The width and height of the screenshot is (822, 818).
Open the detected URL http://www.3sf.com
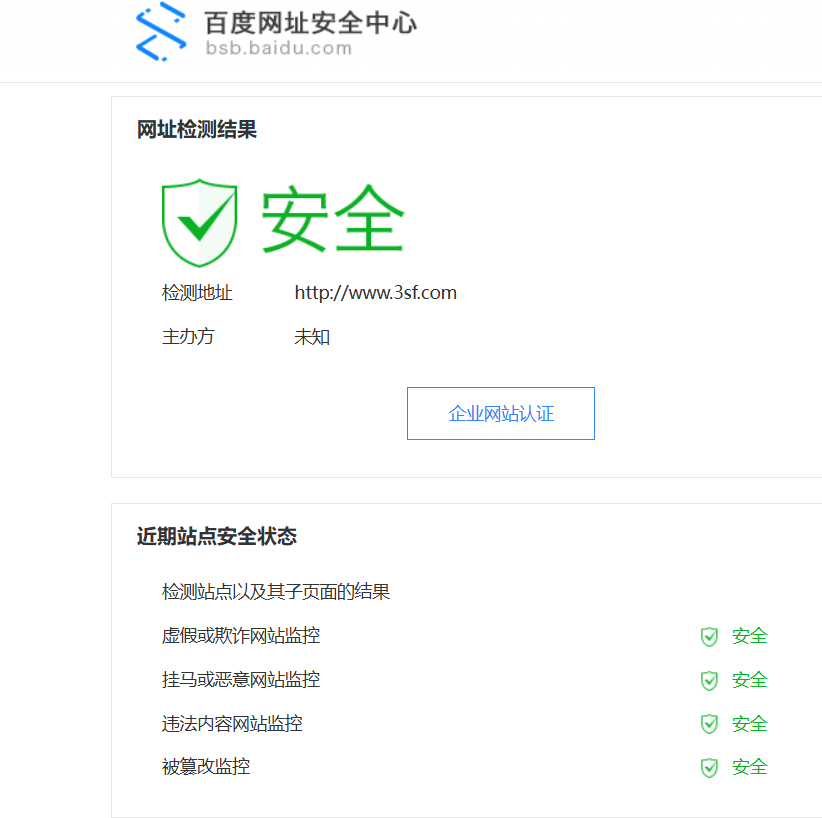click(x=375, y=292)
